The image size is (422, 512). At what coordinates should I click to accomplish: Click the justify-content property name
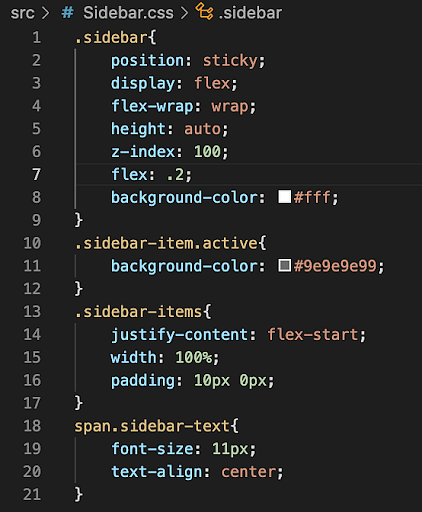point(179,335)
